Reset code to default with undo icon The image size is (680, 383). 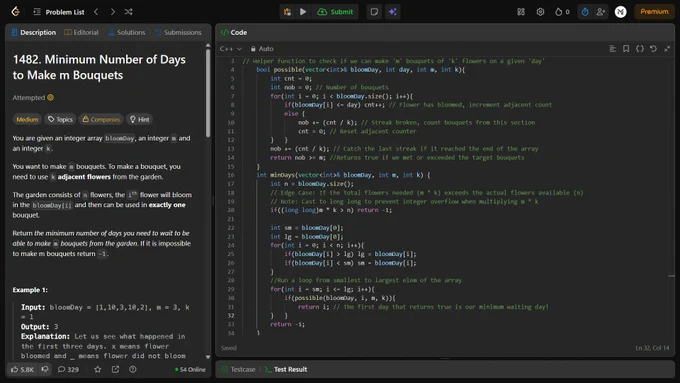[x=653, y=49]
